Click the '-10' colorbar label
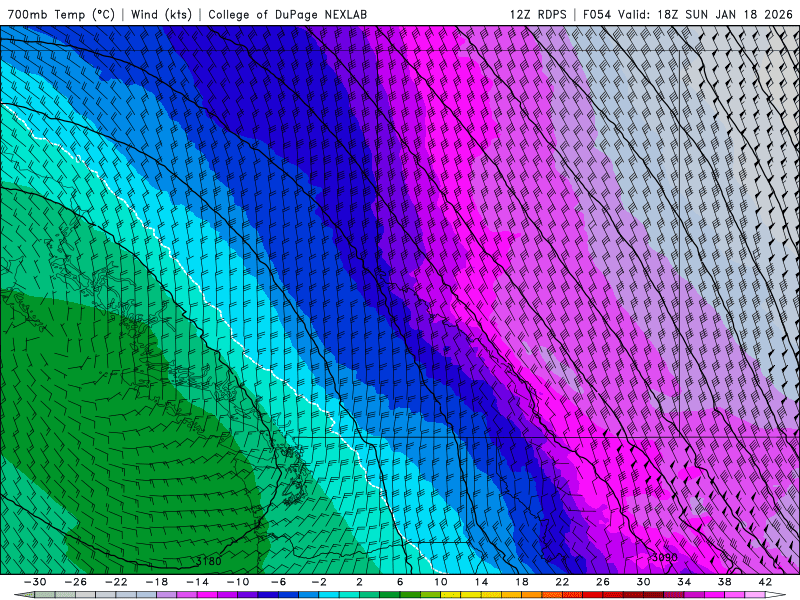The height and width of the screenshot is (600, 800). coord(238,582)
